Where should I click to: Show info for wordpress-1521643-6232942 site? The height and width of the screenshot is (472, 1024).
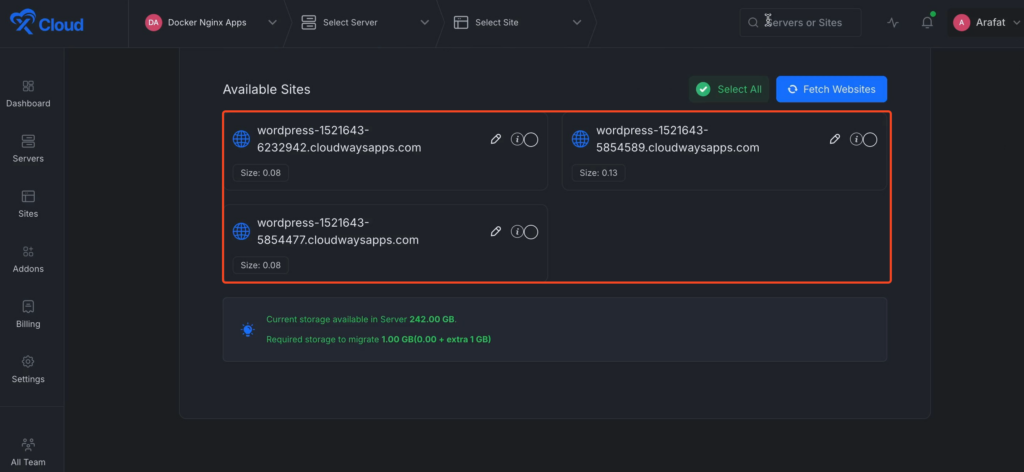point(517,140)
